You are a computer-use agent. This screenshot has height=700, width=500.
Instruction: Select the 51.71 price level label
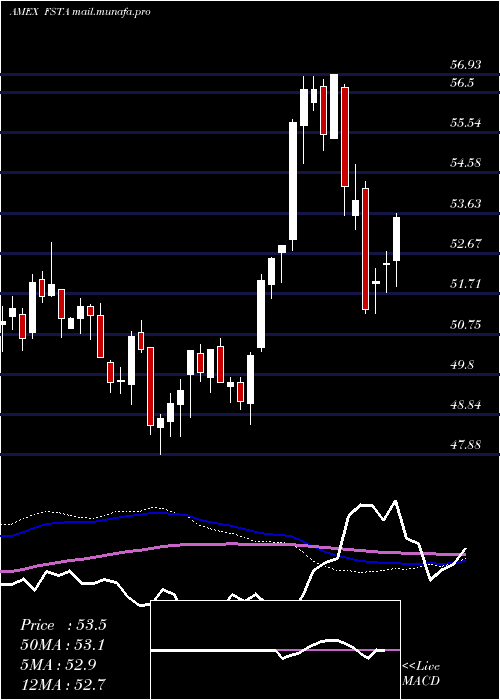[466, 283]
